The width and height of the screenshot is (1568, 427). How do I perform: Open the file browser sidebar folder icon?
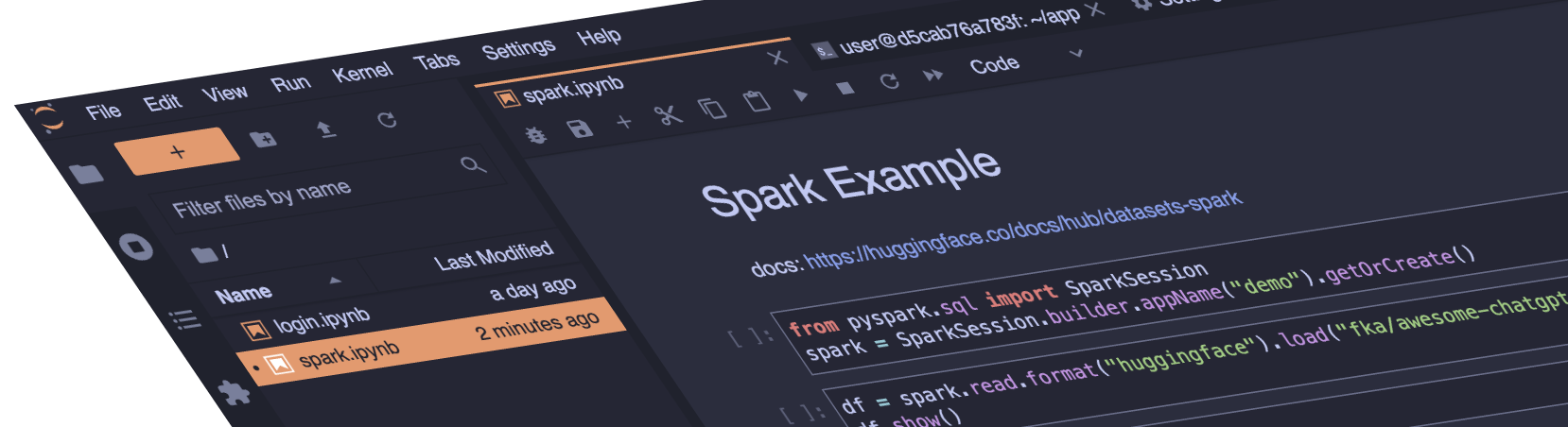coord(86,172)
